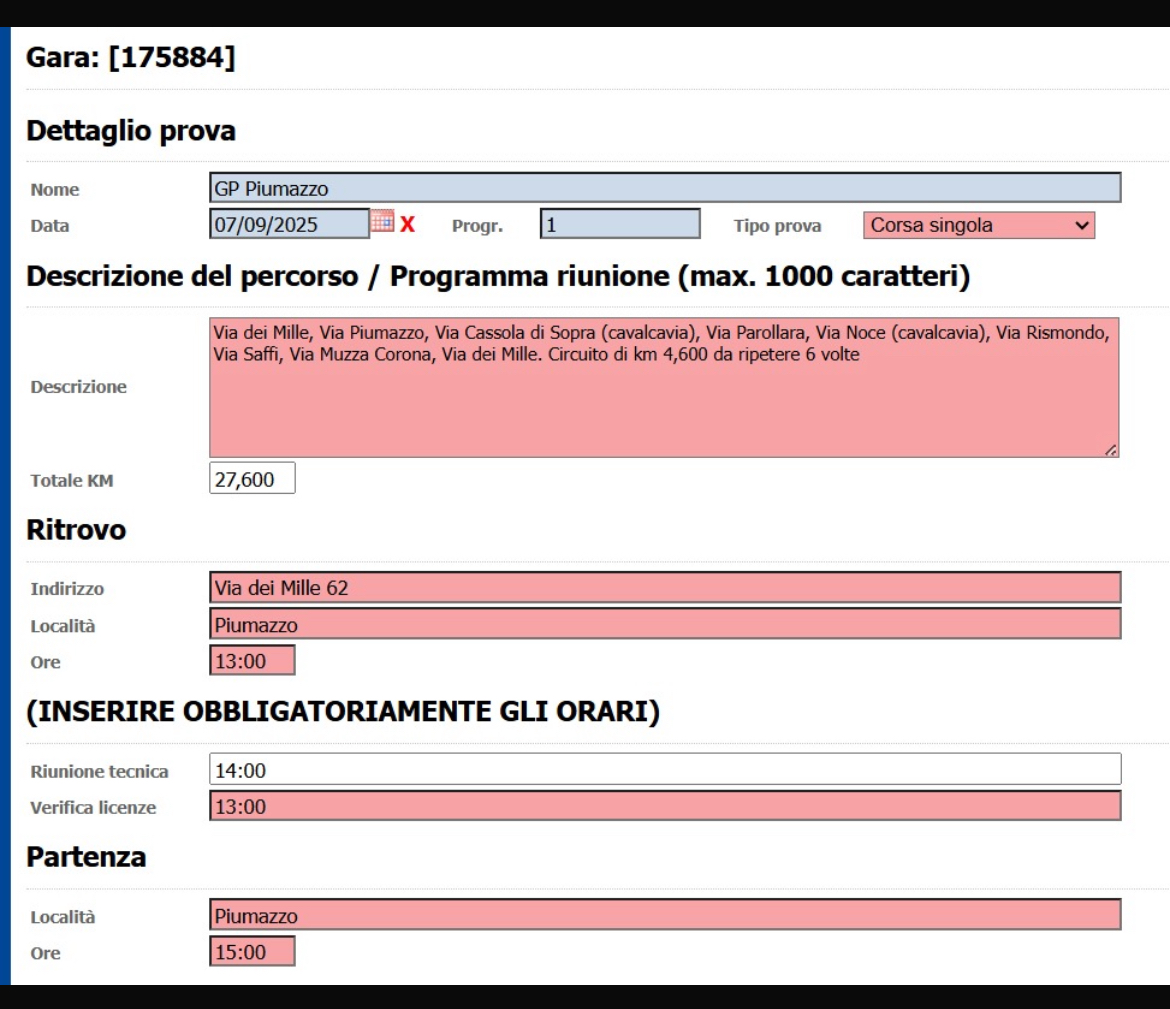The image size is (1170, 1009).
Task: Click the Ritrovo Ore time field
Action: [252, 661]
